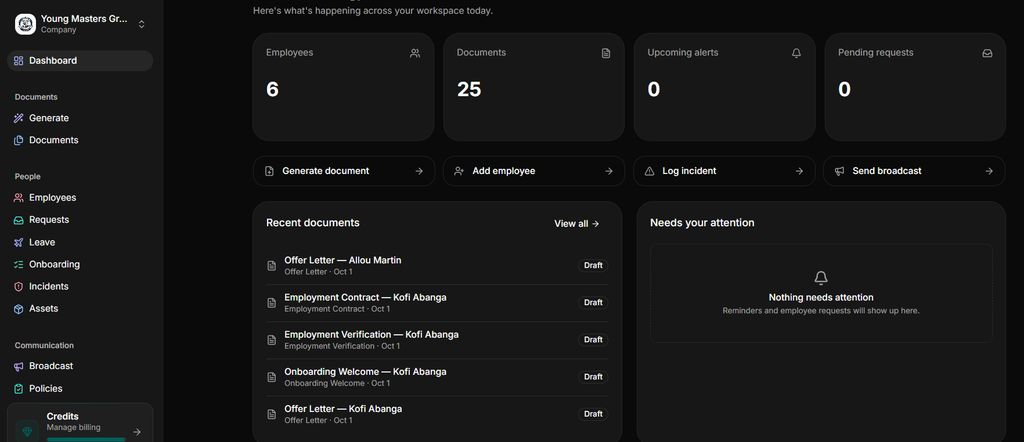Click the Young Masters company logo

25,24
